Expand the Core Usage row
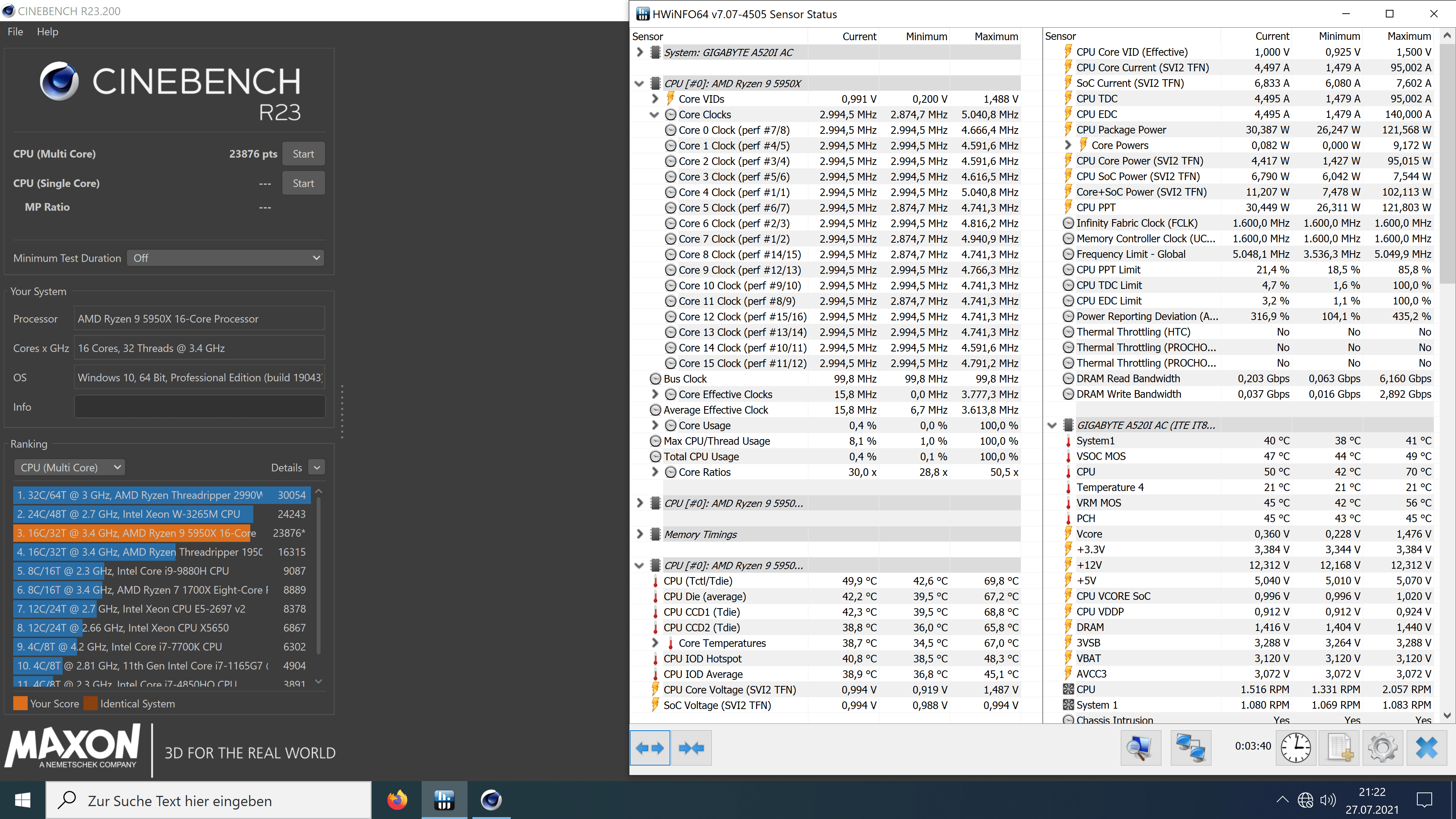This screenshot has width=1456, height=819. coord(654,425)
